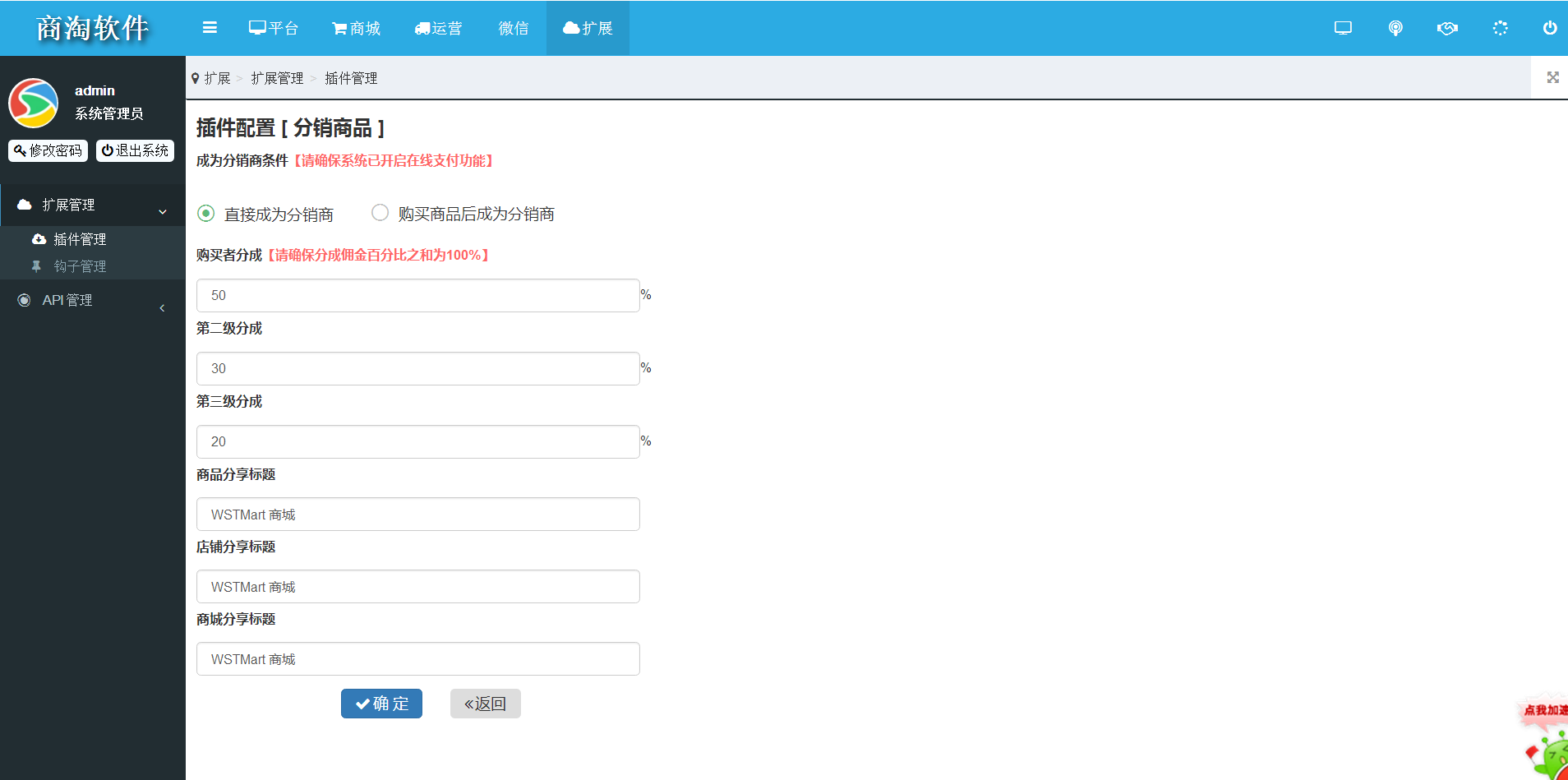Click the pin icon beside 钩子管理
This screenshot has width=1568, height=780.
click(36, 266)
